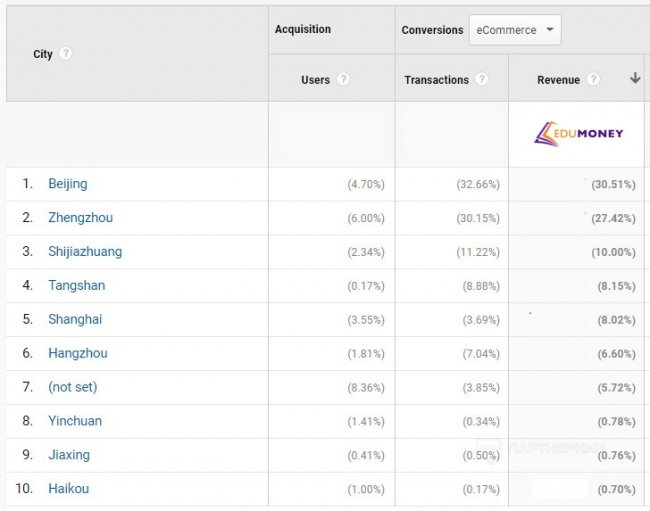This screenshot has height=511, width=650.
Task: Click the EduMoney logo
Action: [579, 133]
